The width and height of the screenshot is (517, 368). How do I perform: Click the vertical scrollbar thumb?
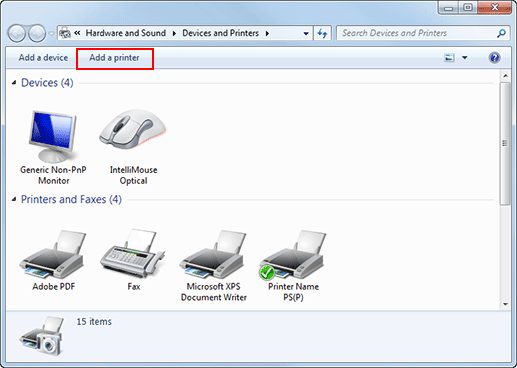(x=505, y=143)
